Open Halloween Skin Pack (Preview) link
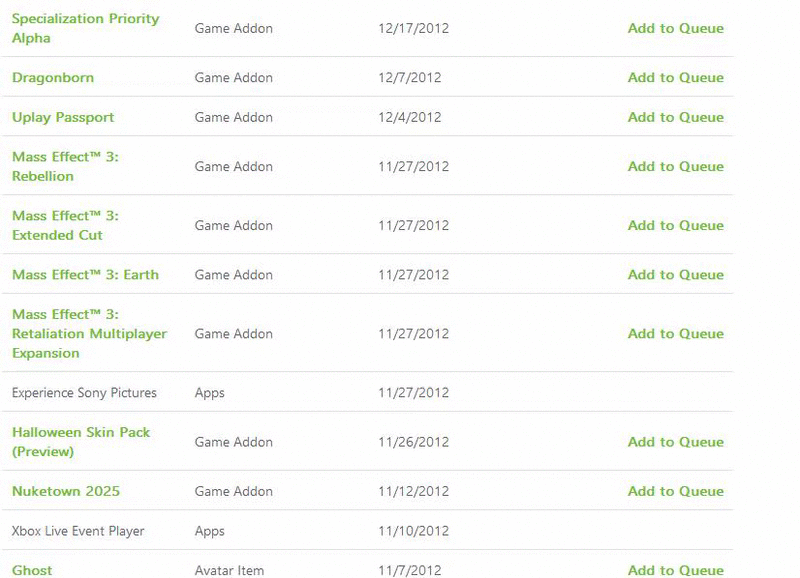This screenshot has width=800, height=578. pos(81,442)
